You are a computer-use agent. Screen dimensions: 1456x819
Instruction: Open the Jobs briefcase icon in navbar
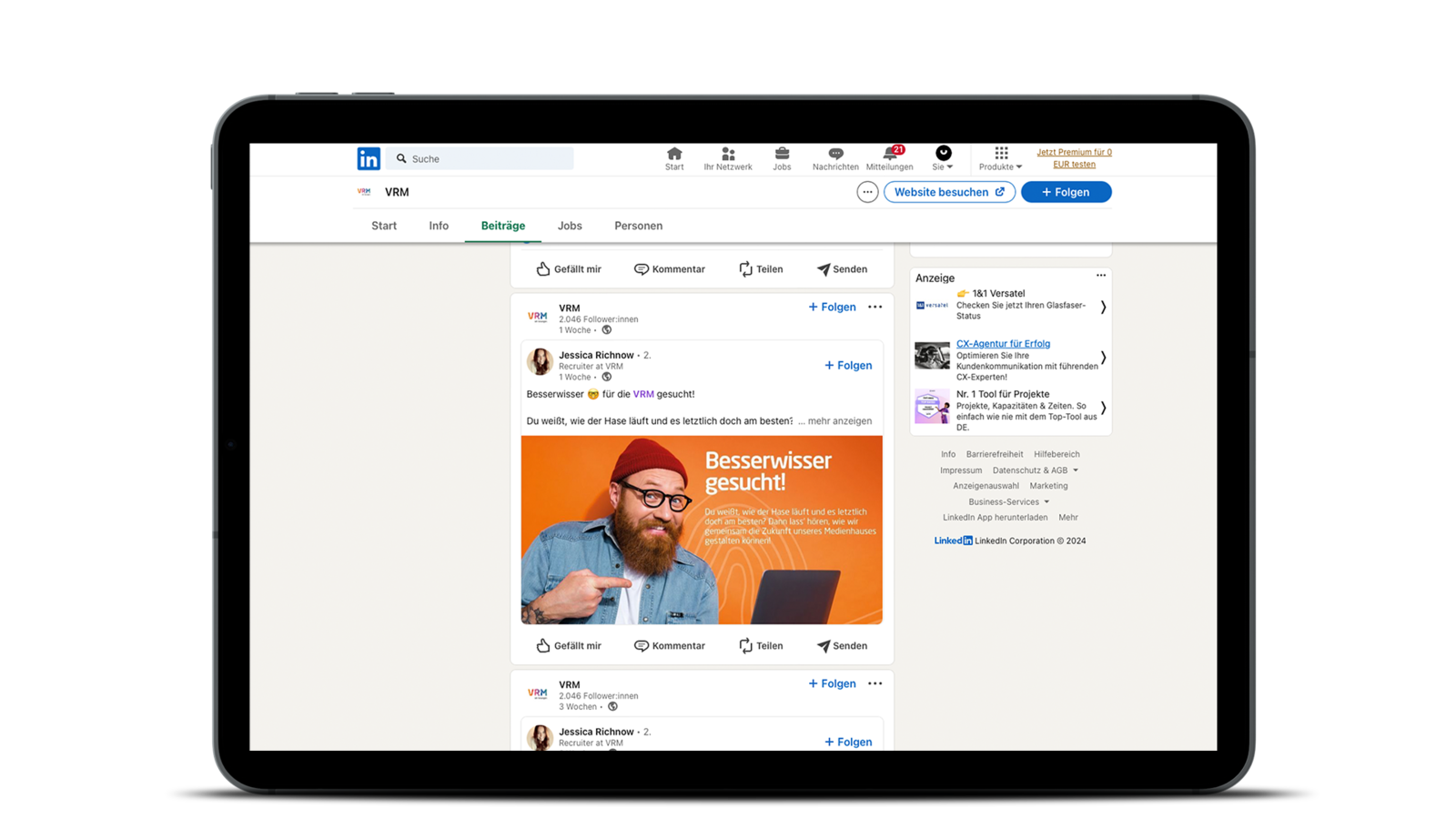[x=782, y=159]
